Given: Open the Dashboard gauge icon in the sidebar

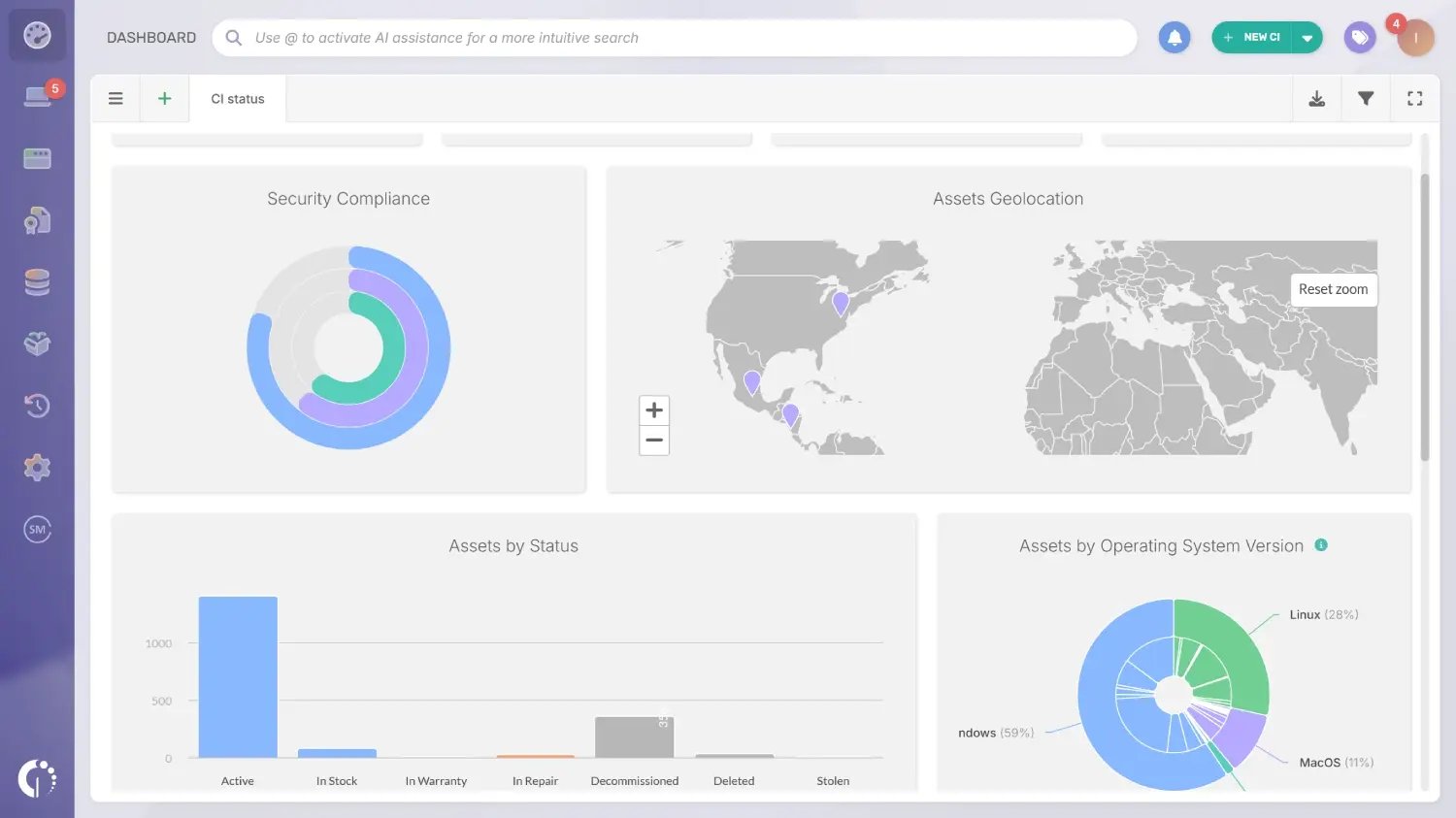Looking at the screenshot, I should (36, 35).
